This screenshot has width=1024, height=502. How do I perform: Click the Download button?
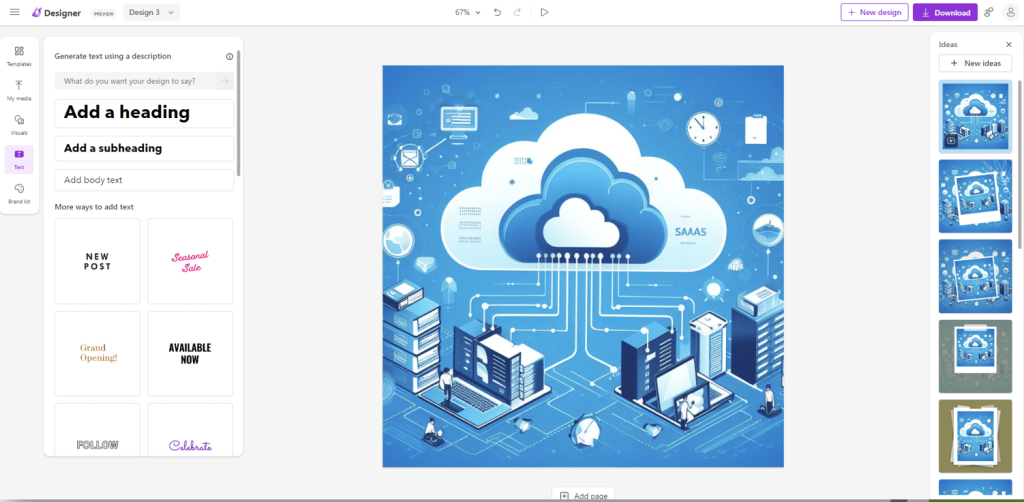tap(945, 12)
